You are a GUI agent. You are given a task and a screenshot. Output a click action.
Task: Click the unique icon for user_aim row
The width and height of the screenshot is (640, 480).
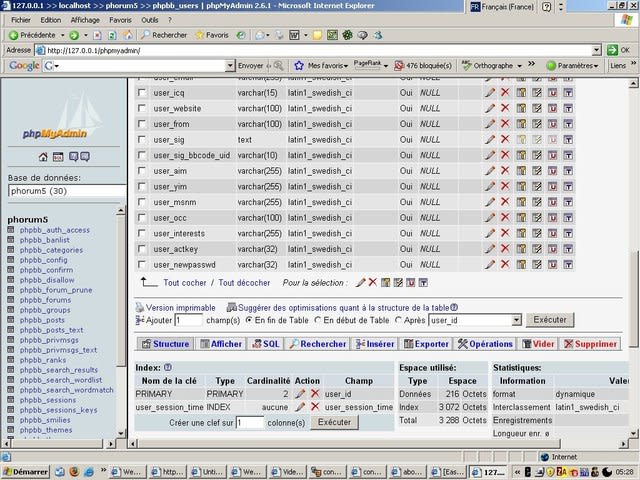point(552,171)
